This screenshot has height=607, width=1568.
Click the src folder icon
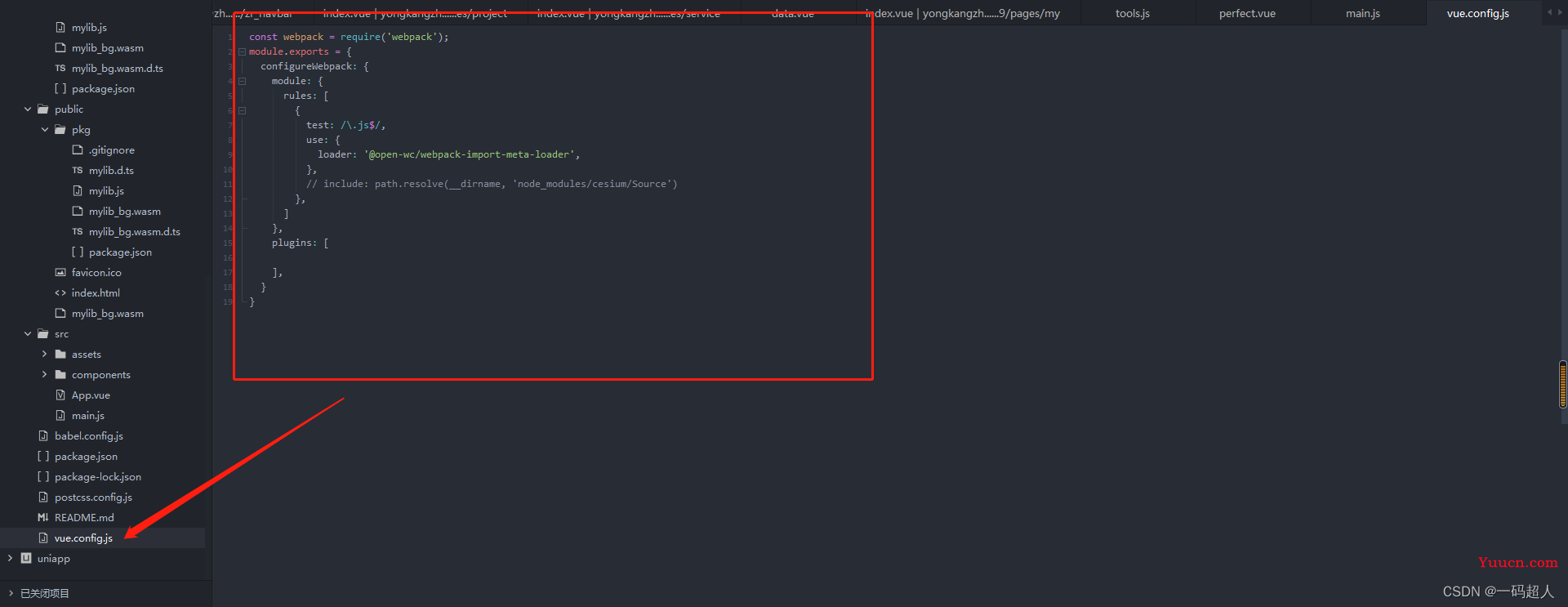pyautogui.click(x=43, y=334)
